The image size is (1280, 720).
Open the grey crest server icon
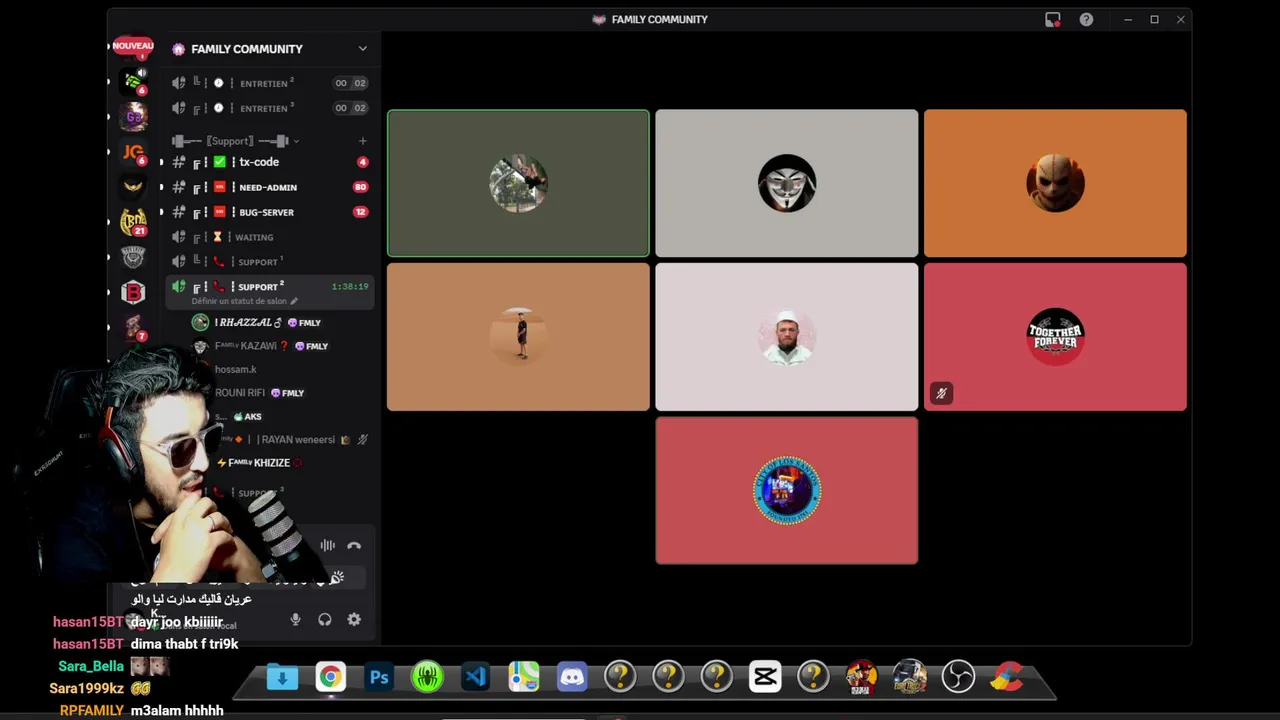coord(133,257)
